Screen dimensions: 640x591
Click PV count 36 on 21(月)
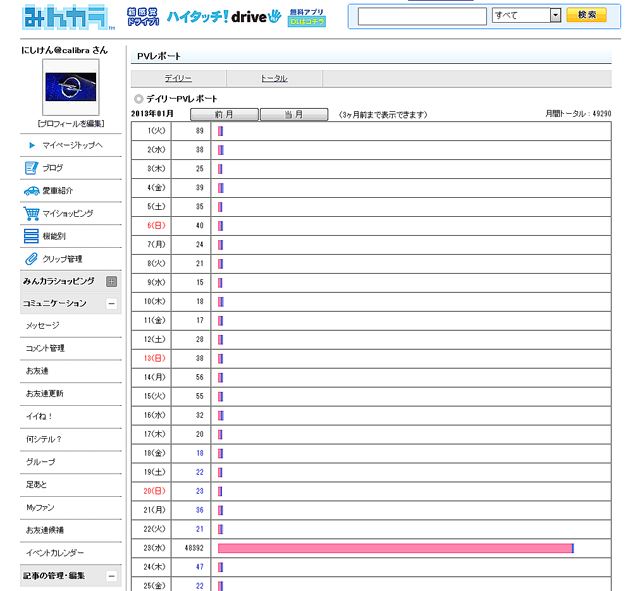tap(200, 510)
